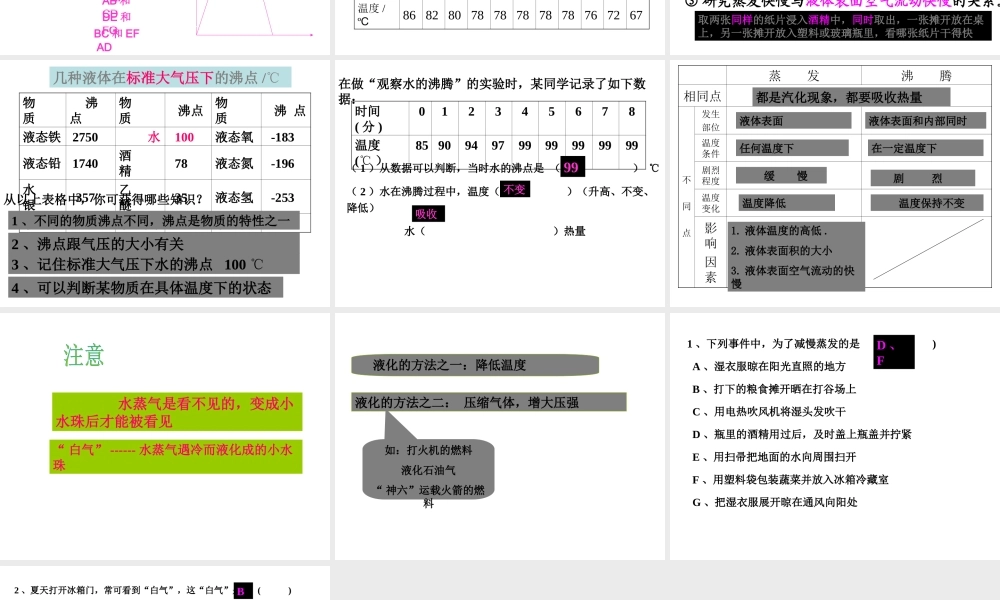Select option D、瓶里的酒精用过后
Image resolution: width=1000 pixels, height=600 pixels.
tap(802, 435)
